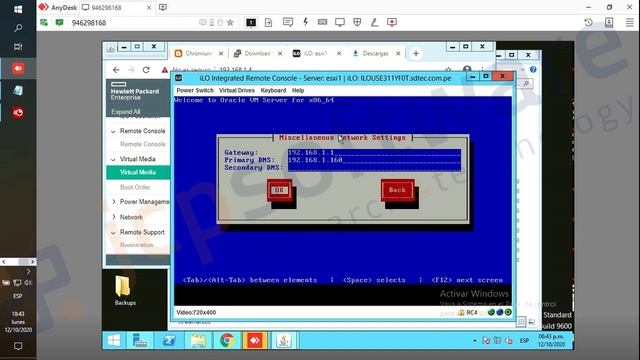The height and width of the screenshot is (360, 640).
Task: Collapse the Remote Console section
Action: tap(113, 131)
